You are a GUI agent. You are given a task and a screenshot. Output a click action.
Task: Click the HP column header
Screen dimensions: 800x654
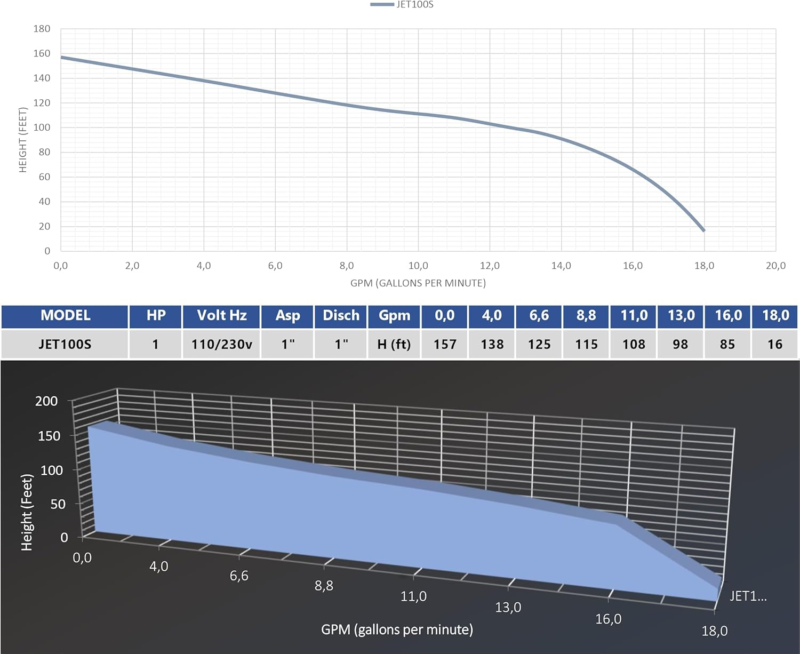156,314
